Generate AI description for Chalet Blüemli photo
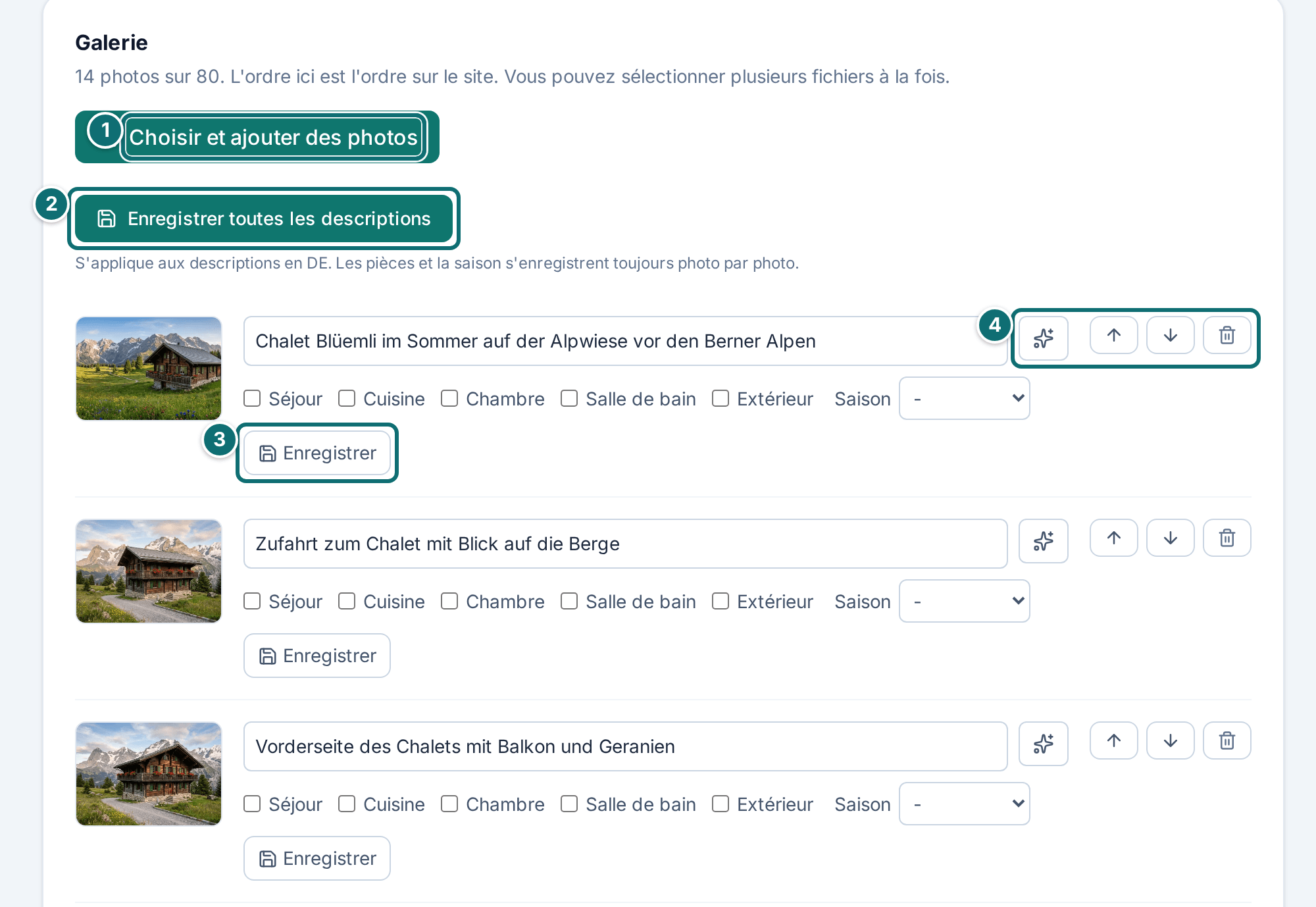This screenshot has height=907, width=1316. [1043, 338]
